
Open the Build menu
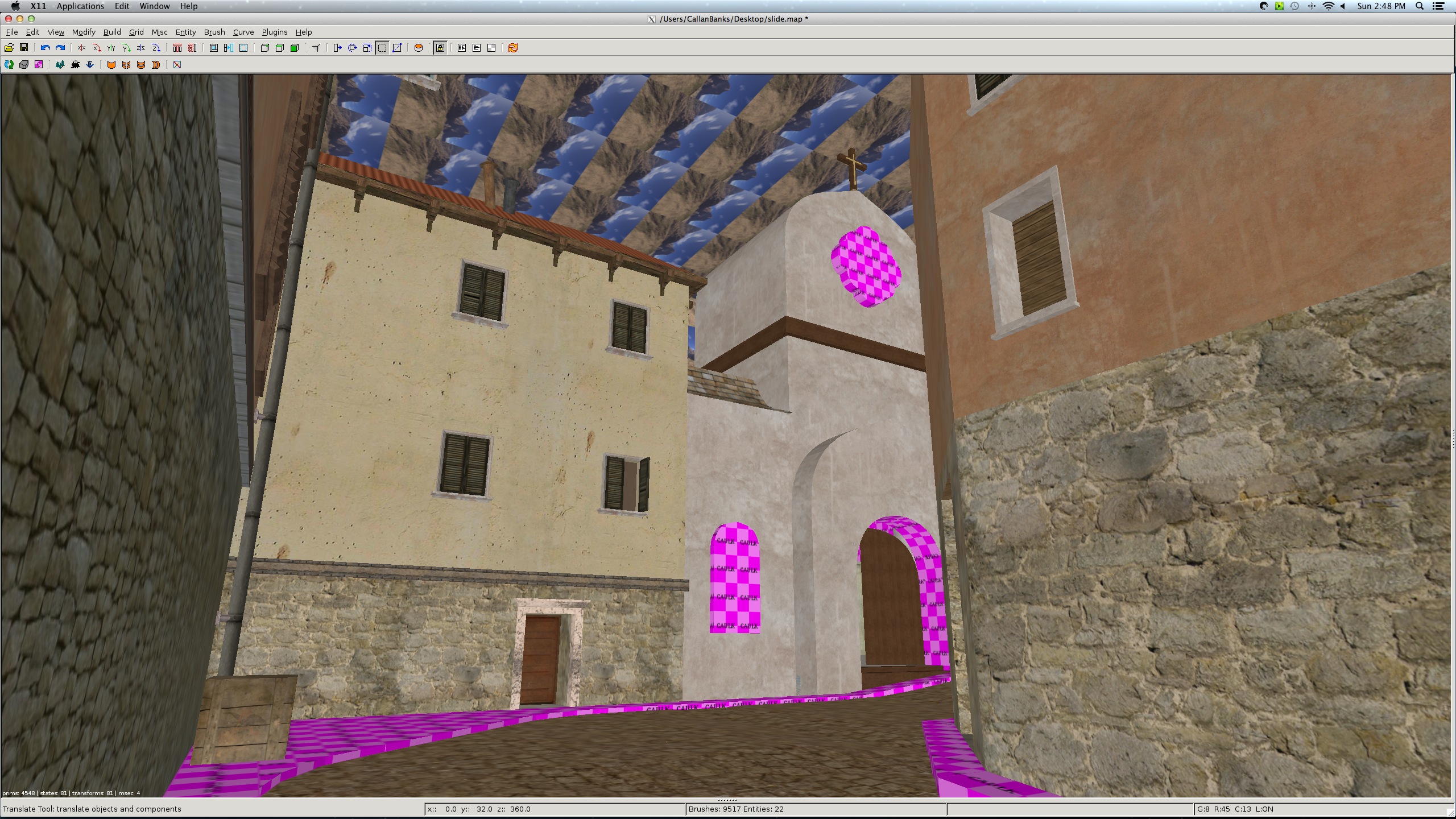click(x=111, y=32)
